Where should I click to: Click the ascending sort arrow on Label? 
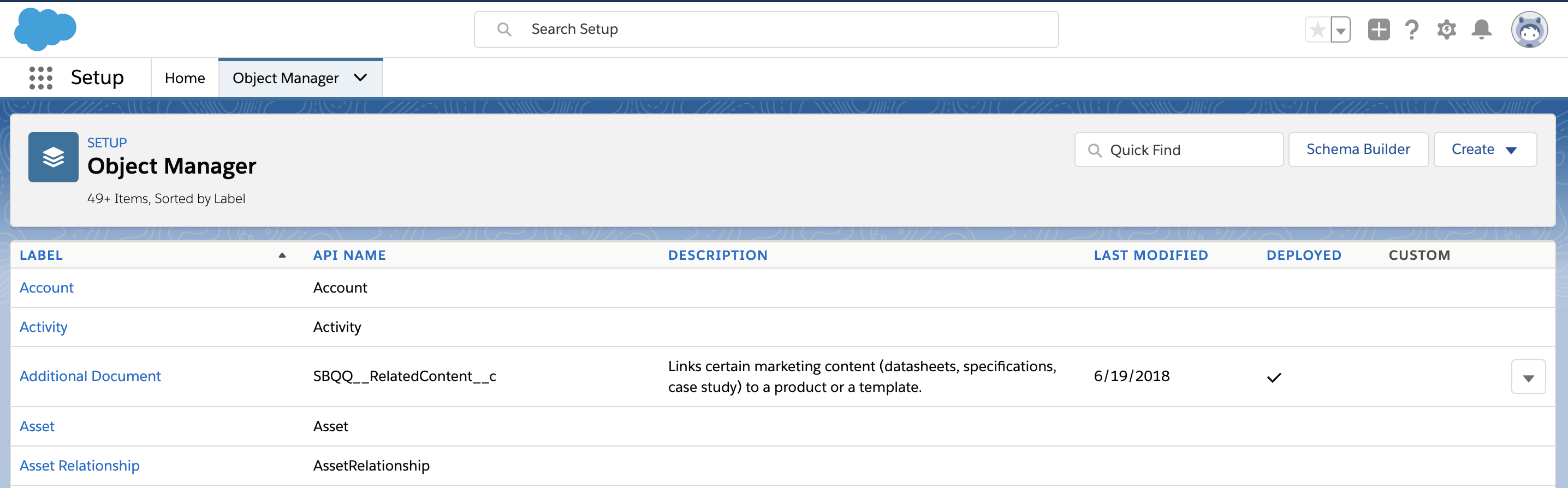point(282,255)
